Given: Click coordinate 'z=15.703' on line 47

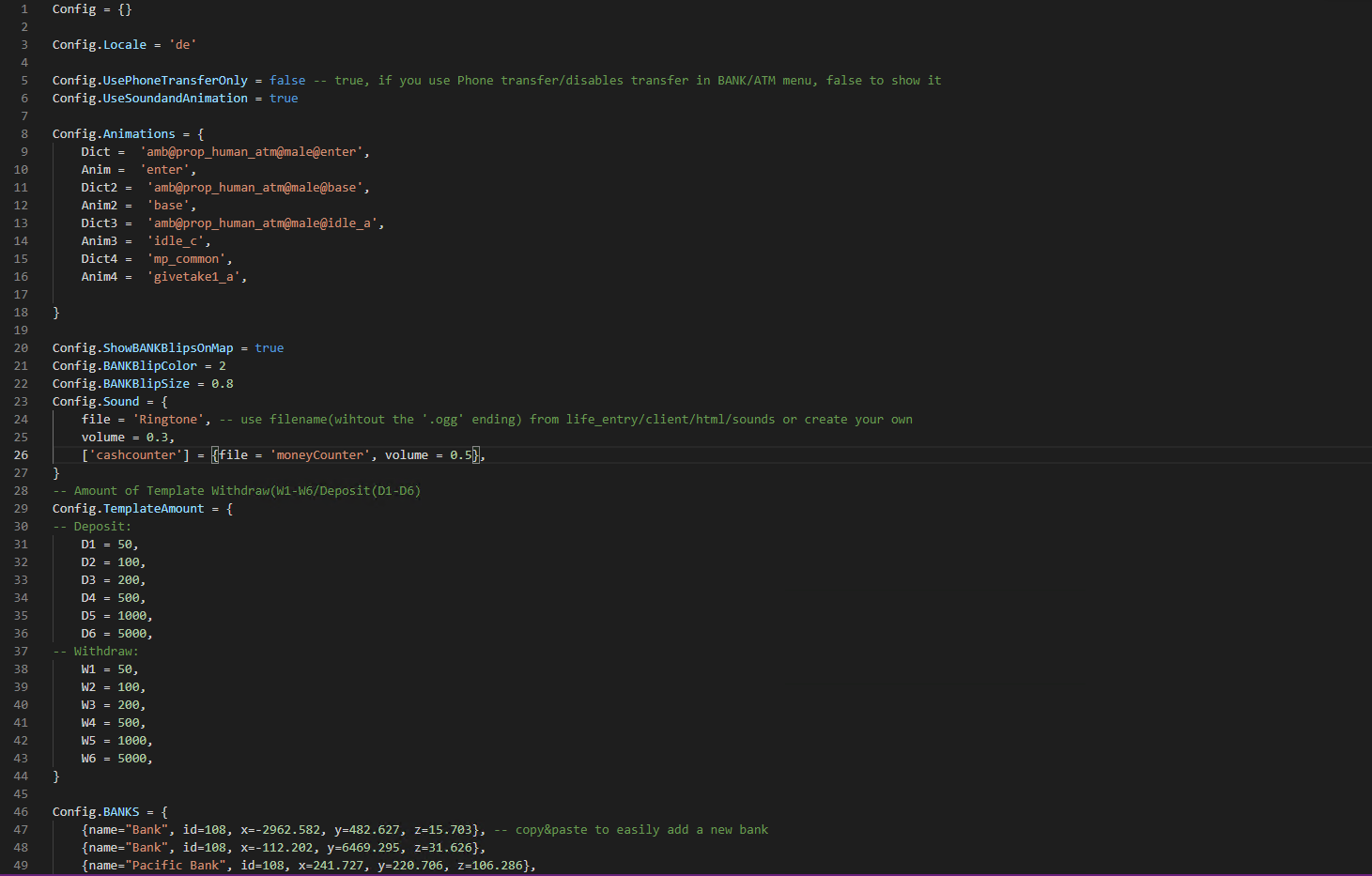Looking at the screenshot, I should (443, 830).
